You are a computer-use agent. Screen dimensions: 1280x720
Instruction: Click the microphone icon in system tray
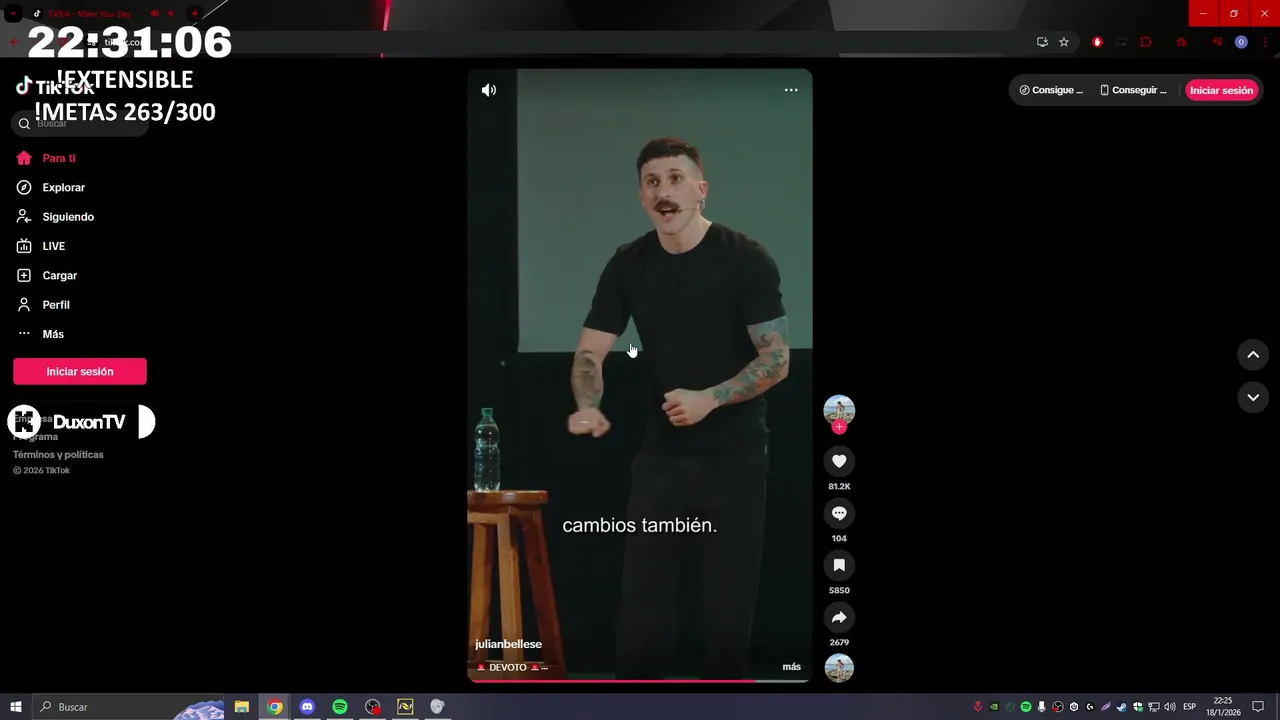1042,707
